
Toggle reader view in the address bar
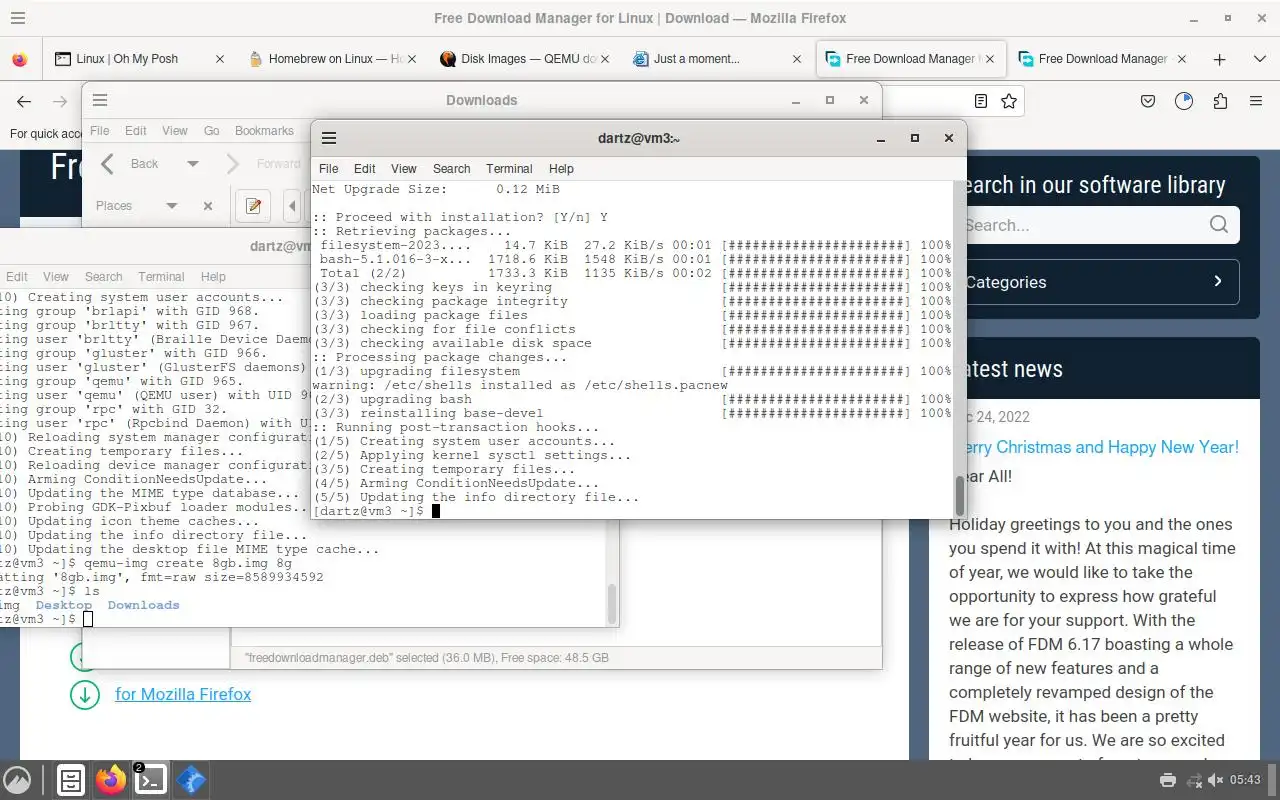click(x=981, y=101)
